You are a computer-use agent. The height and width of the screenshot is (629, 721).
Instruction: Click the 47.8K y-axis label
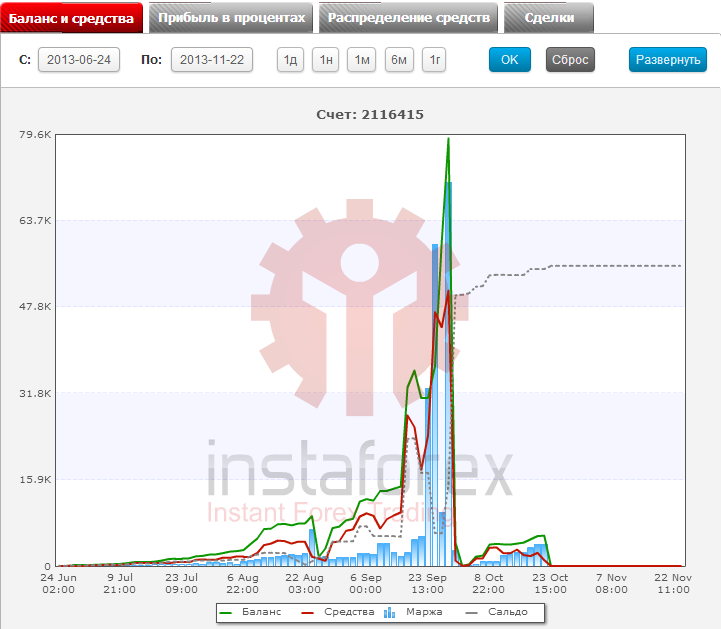click(x=35, y=307)
